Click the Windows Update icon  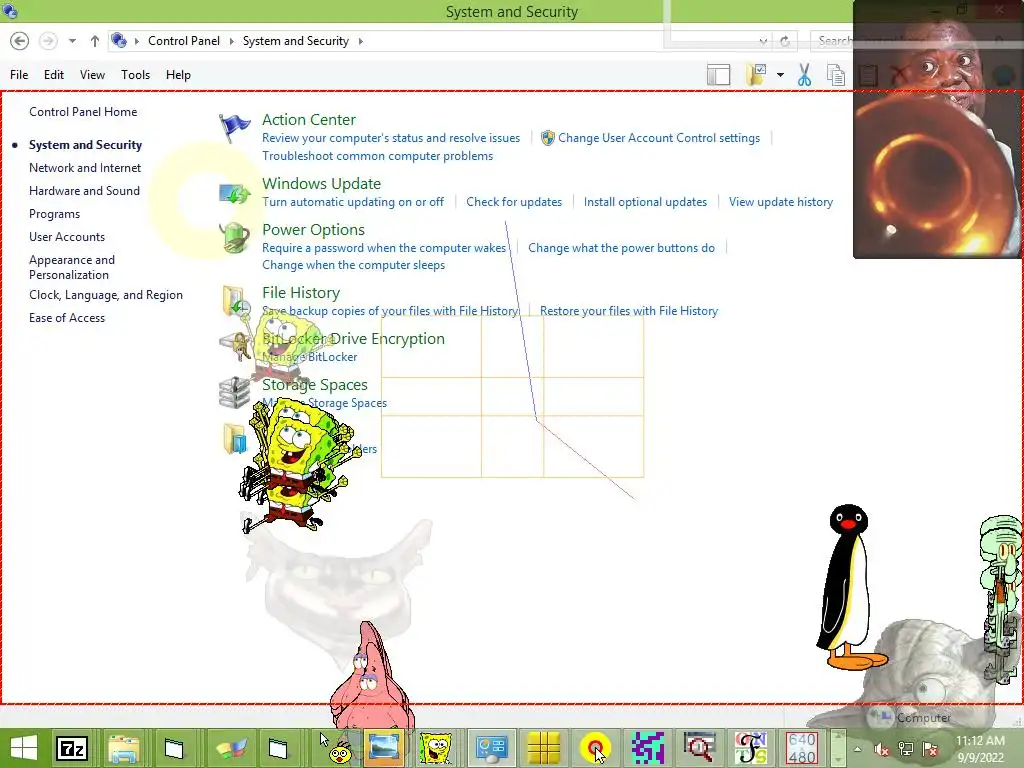click(234, 193)
